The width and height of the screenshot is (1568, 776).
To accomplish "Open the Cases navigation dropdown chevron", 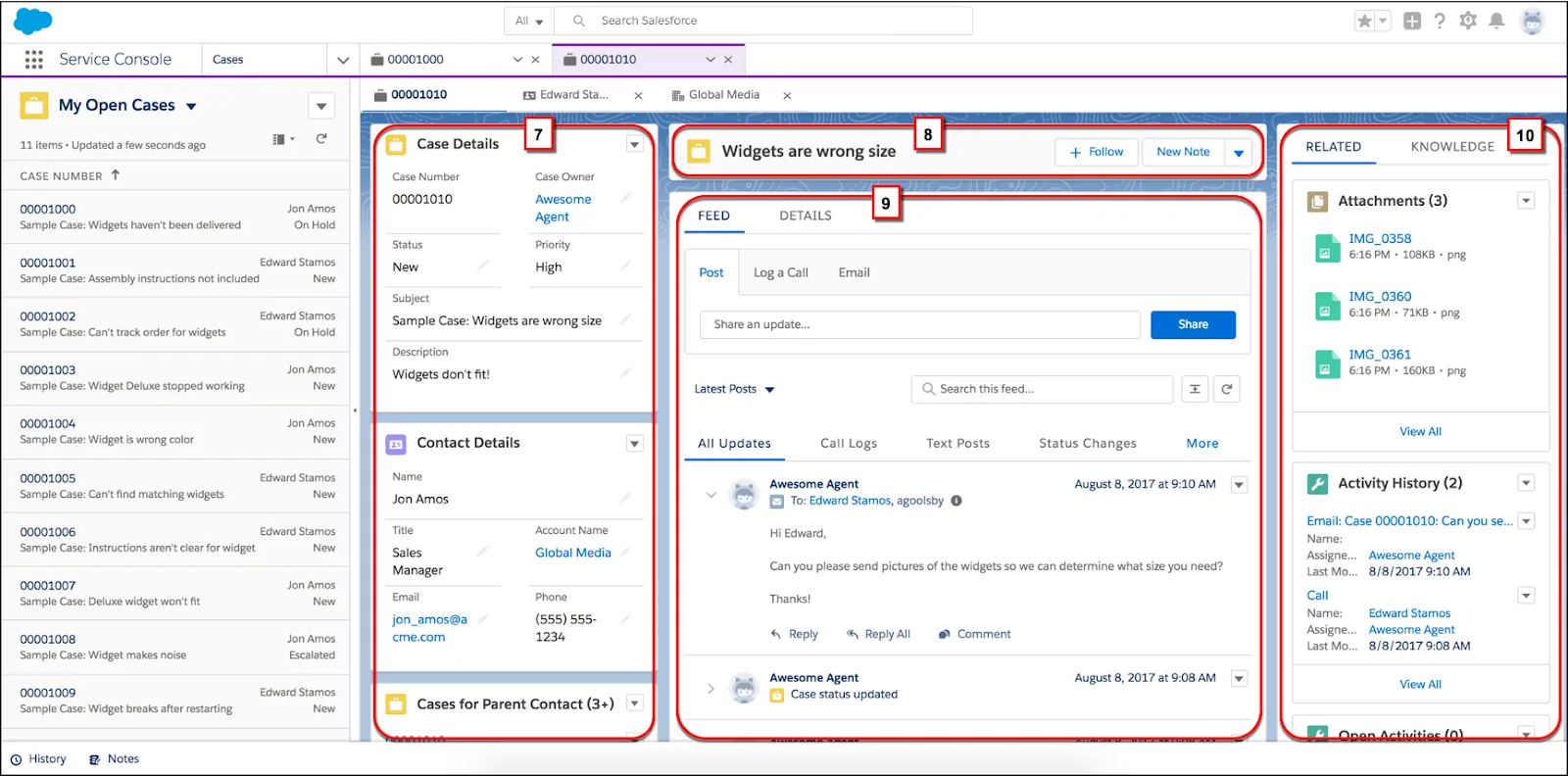I will 343,60.
